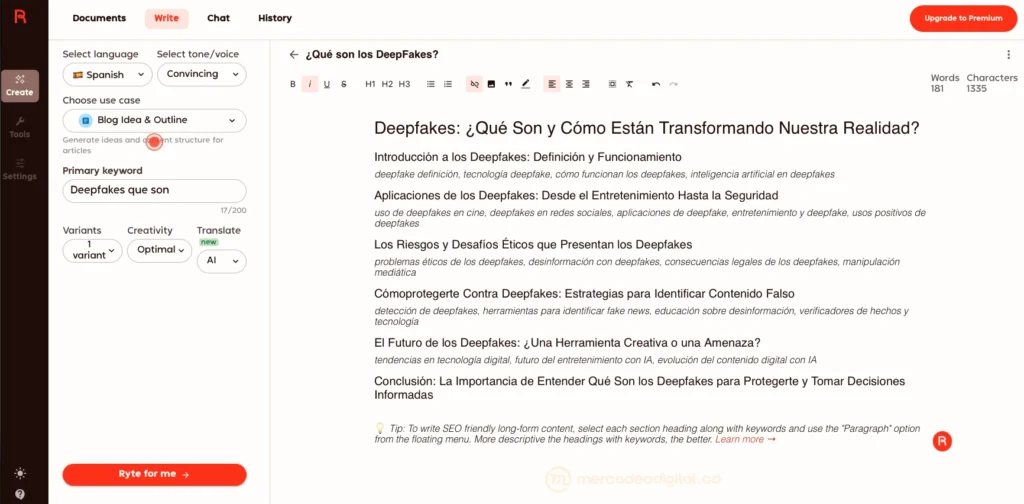Insert an image from toolbar
The image size is (1024, 504).
(x=491, y=84)
